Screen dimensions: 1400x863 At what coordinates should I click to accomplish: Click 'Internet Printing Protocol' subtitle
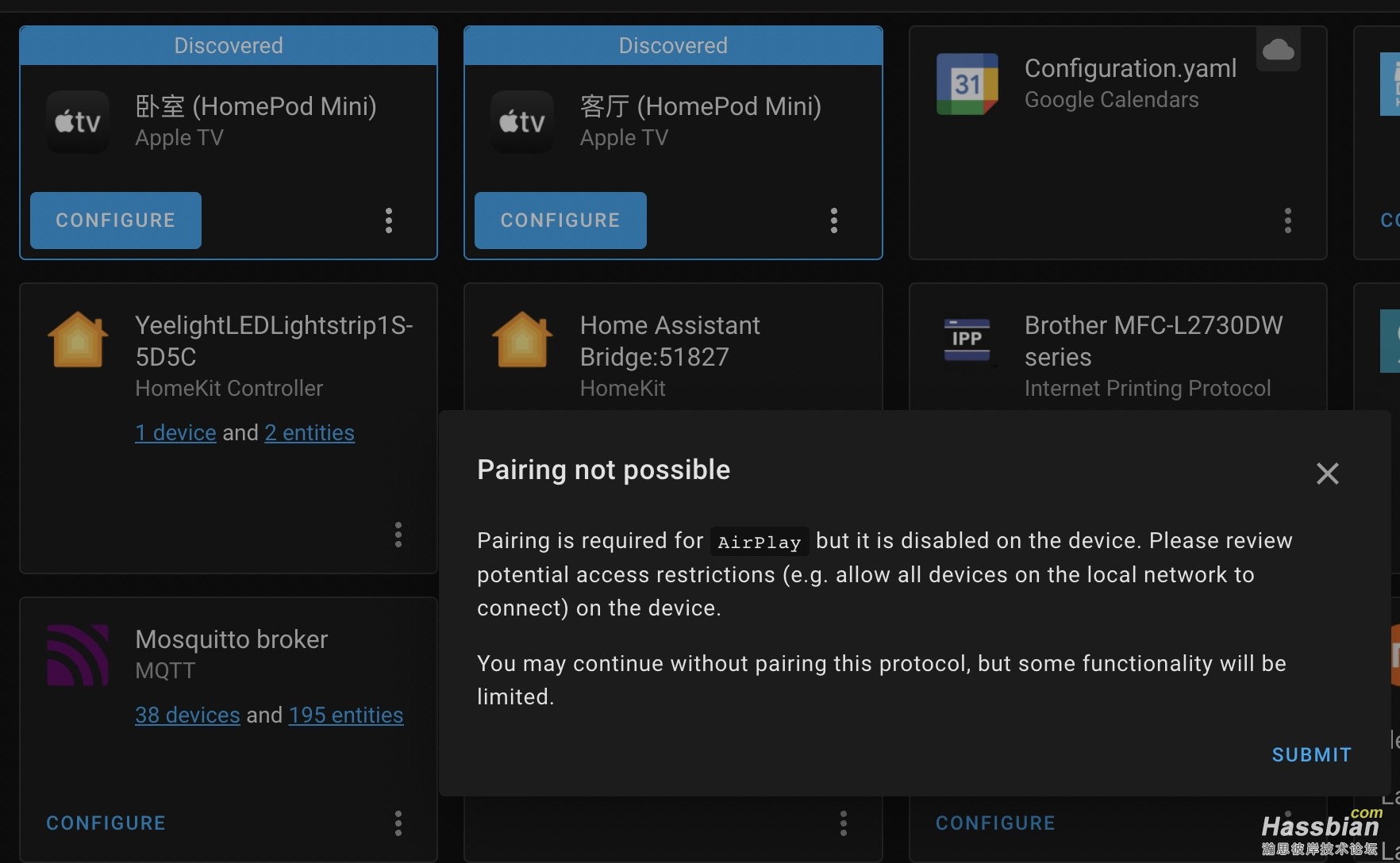pyautogui.click(x=1148, y=389)
